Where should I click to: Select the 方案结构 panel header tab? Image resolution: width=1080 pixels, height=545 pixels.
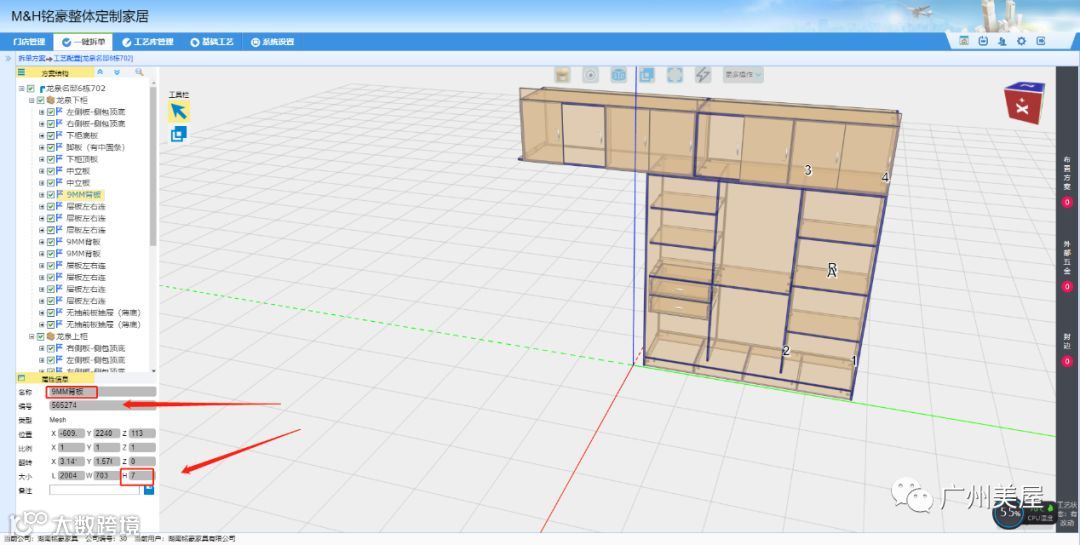55,72
